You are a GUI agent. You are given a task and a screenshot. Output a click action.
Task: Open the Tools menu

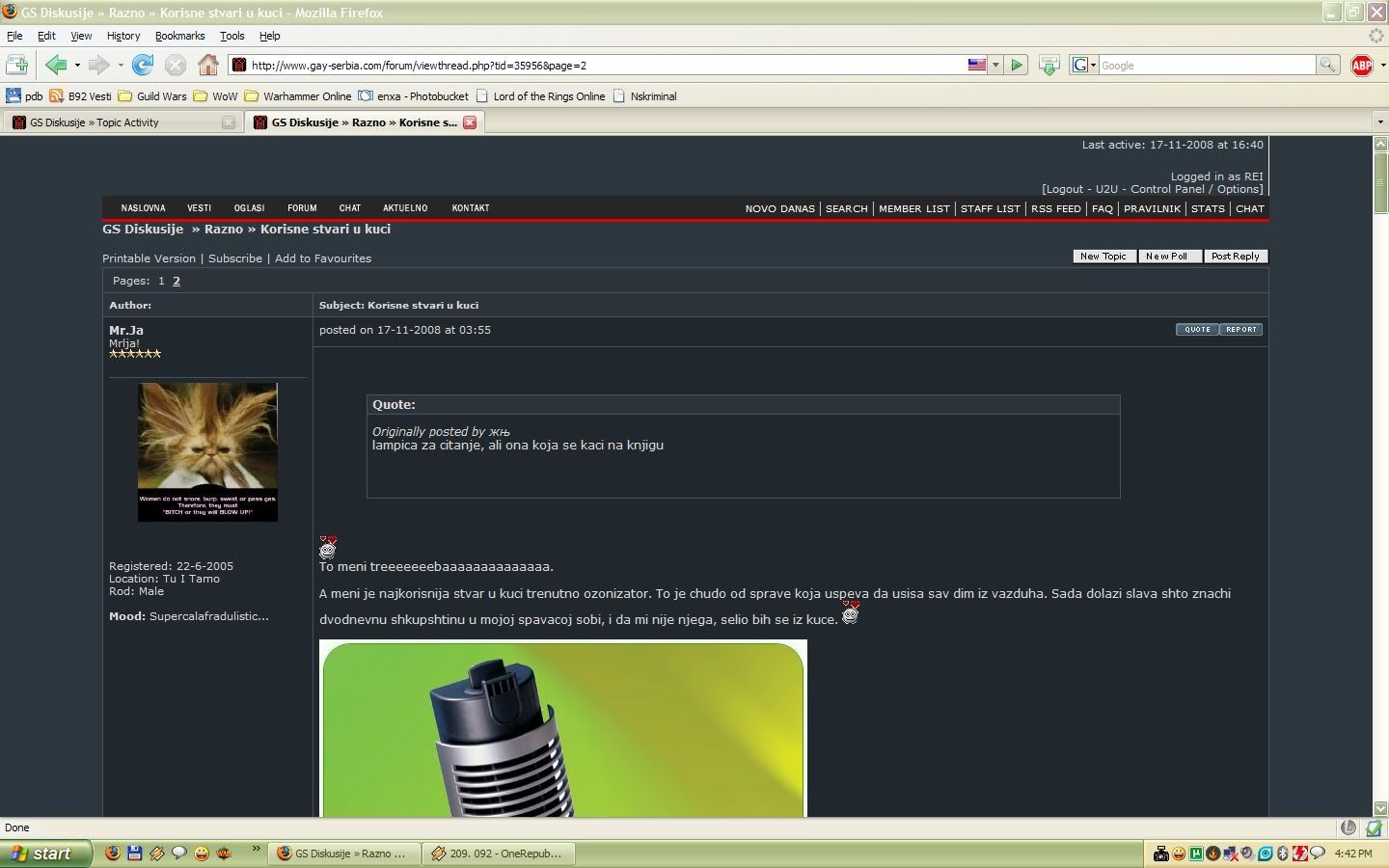231,36
